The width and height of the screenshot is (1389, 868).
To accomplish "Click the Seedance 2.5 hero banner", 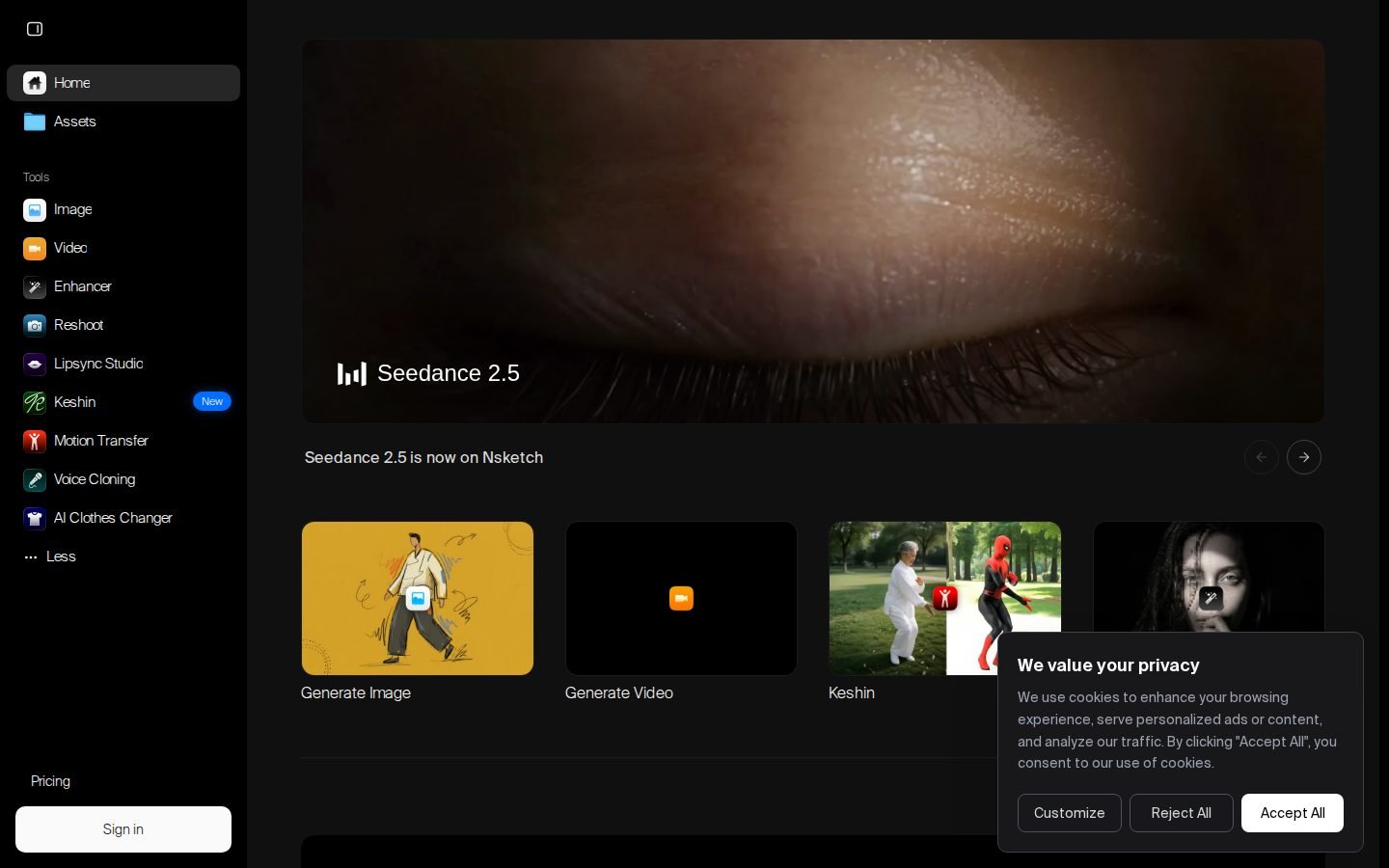I will tap(813, 231).
